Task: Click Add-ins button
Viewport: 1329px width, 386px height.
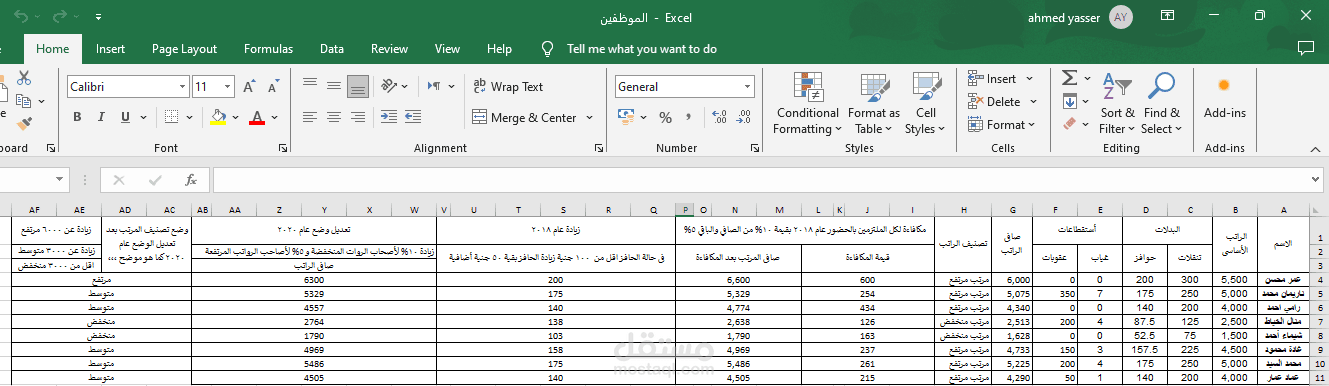Action: (x=1225, y=97)
